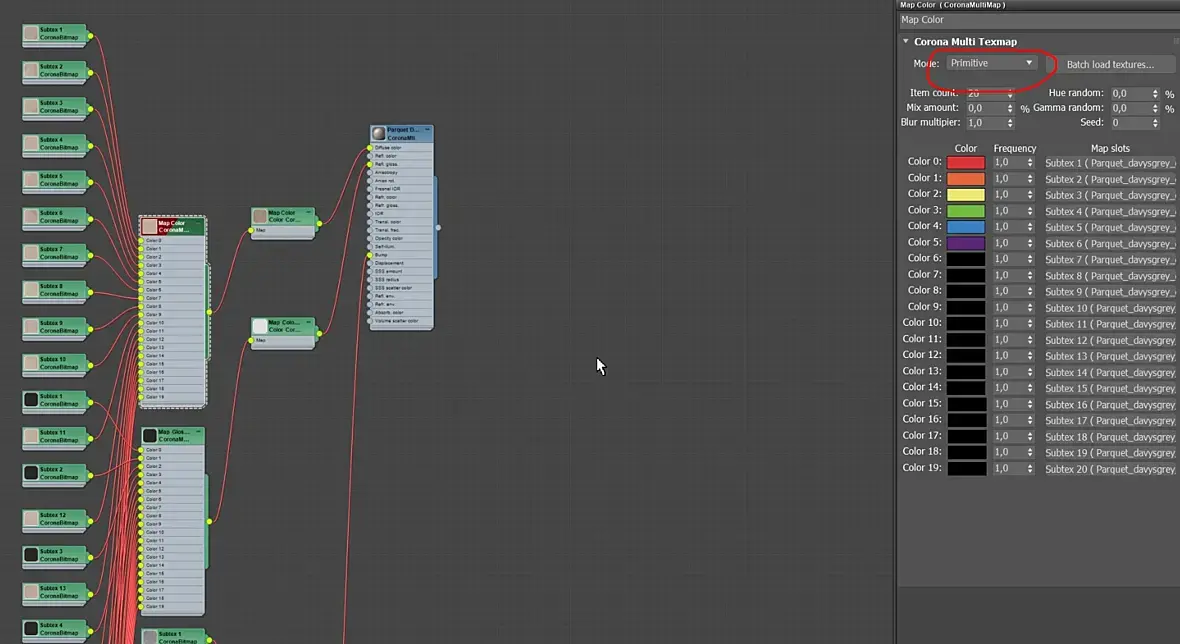
Task: Click the Parquet CoronaMtl node output socket
Action: (x=438, y=227)
